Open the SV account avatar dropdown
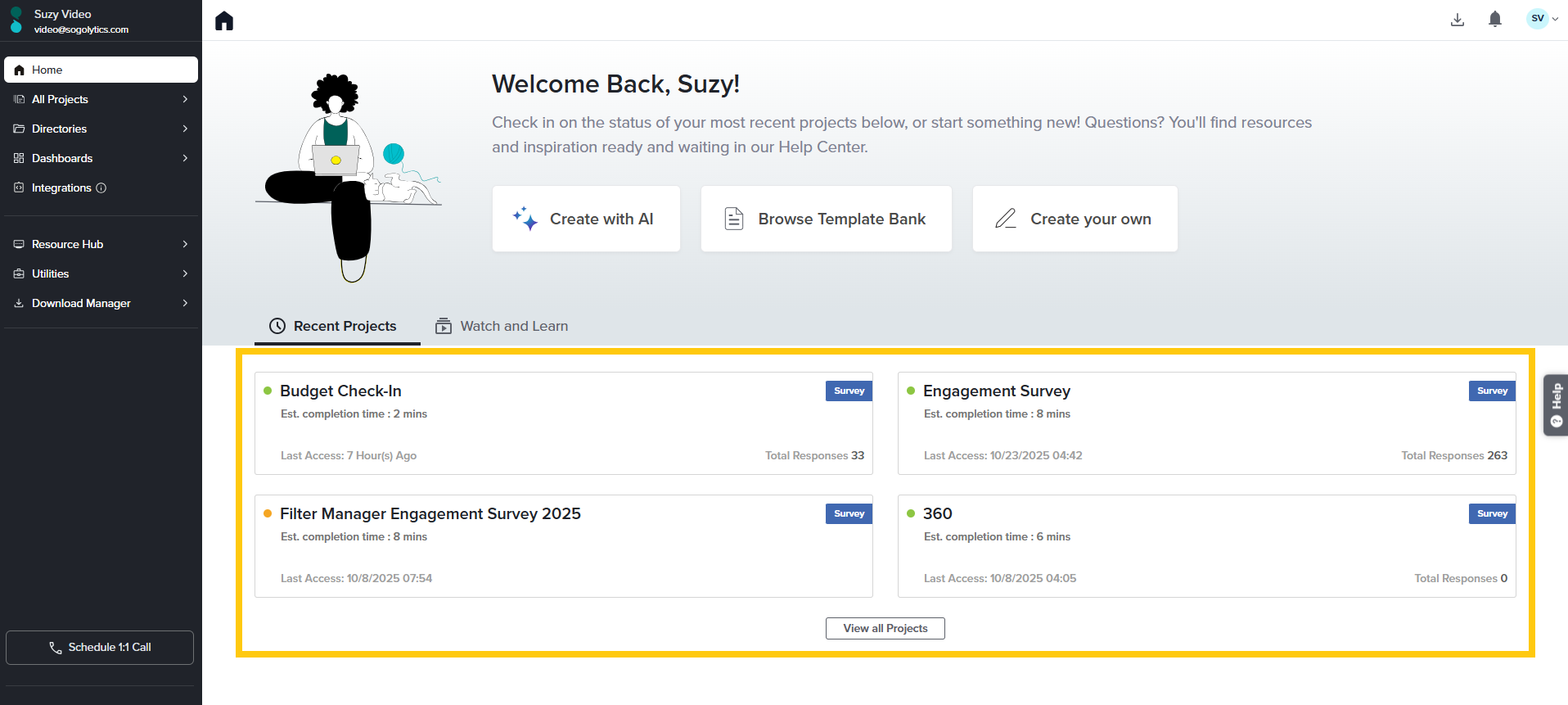The image size is (1568, 705). coord(1542,19)
